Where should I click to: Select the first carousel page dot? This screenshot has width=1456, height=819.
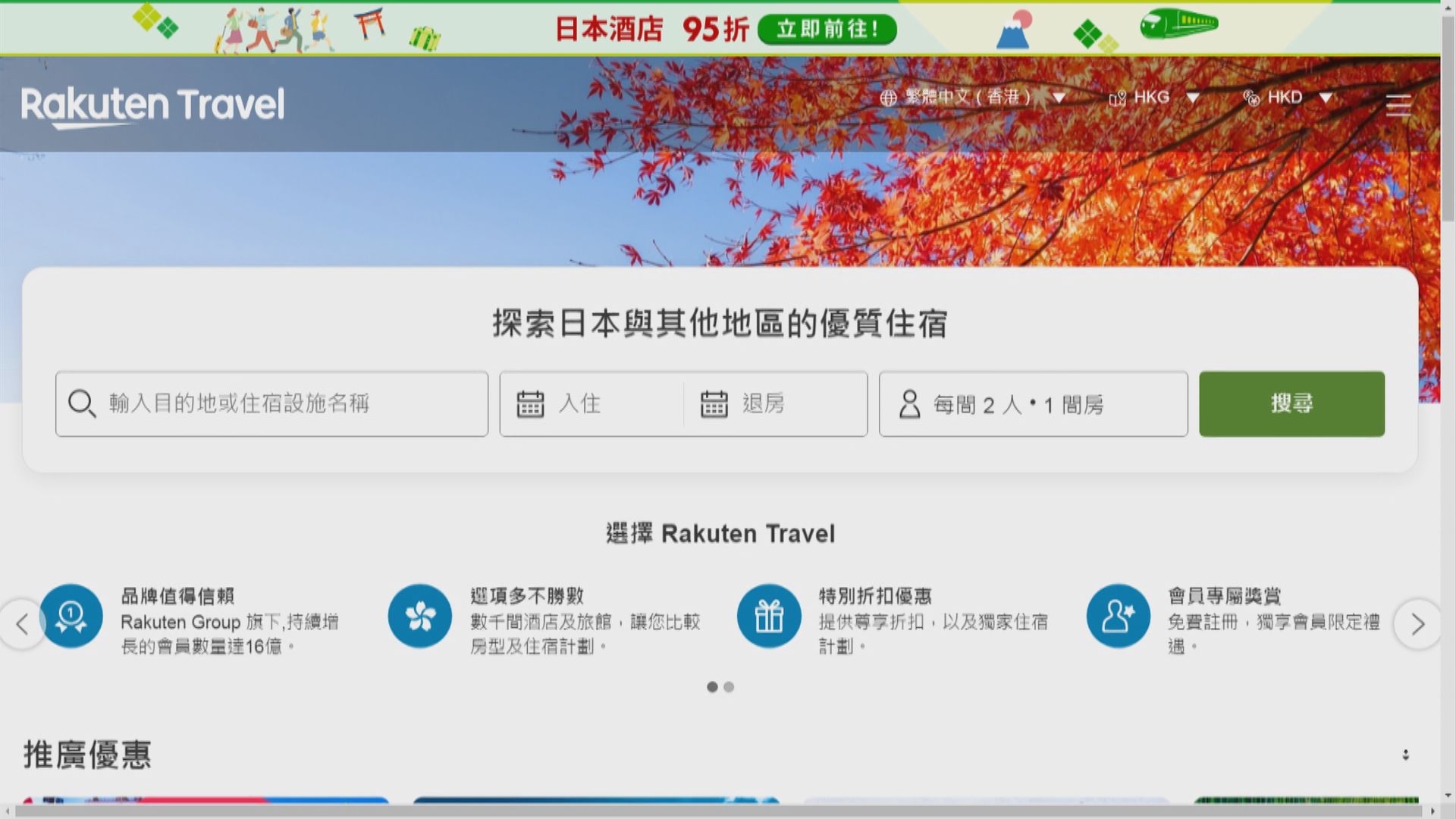pyautogui.click(x=712, y=687)
